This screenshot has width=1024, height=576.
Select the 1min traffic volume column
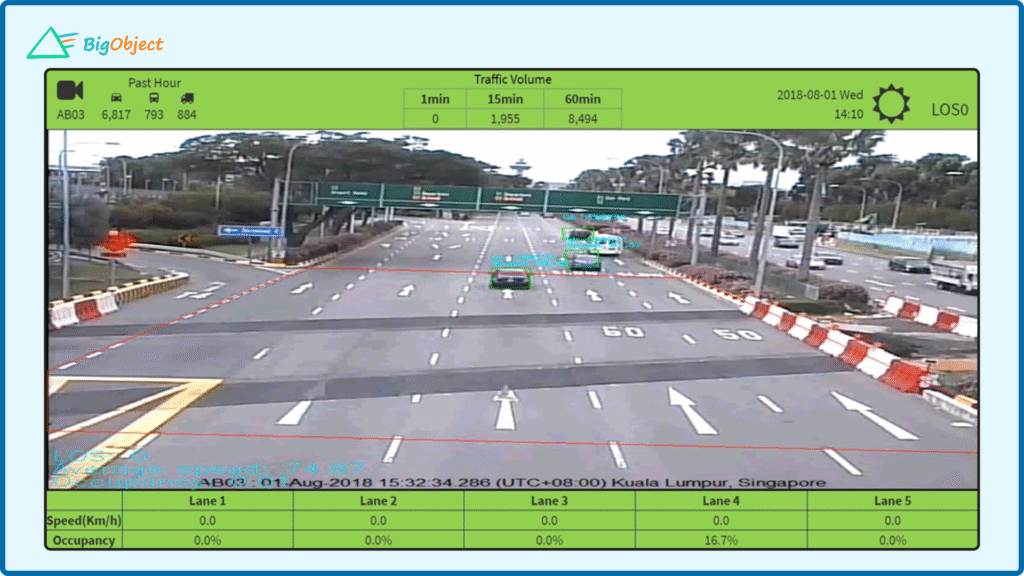click(x=435, y=99)
